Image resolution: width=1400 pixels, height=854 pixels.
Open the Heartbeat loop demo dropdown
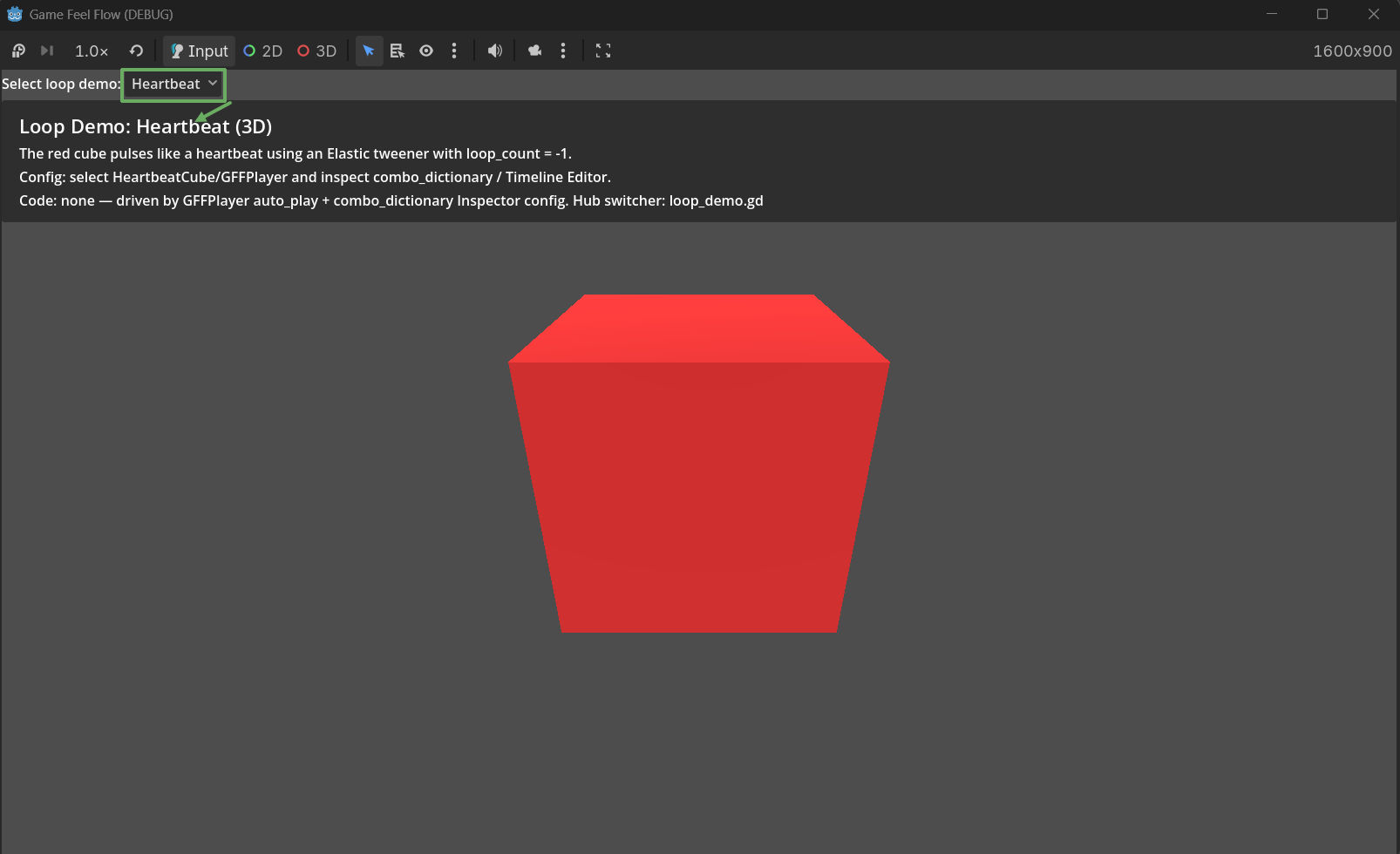[174, 84]
